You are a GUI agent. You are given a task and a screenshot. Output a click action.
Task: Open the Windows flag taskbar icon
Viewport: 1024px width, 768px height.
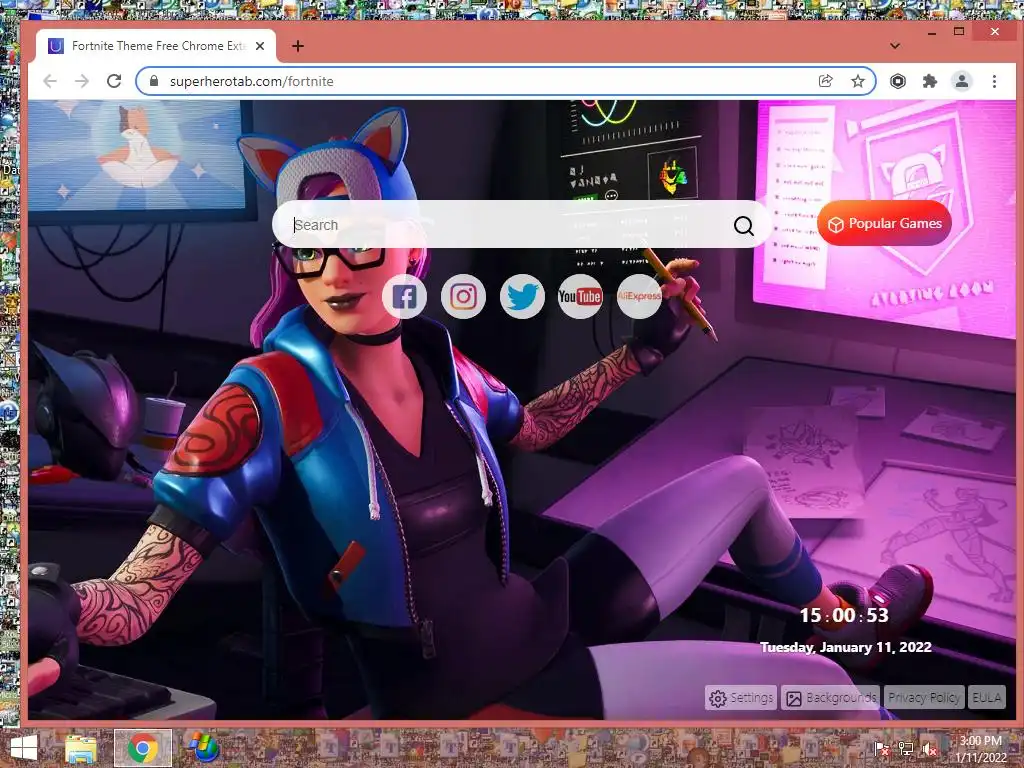(204, 748)
